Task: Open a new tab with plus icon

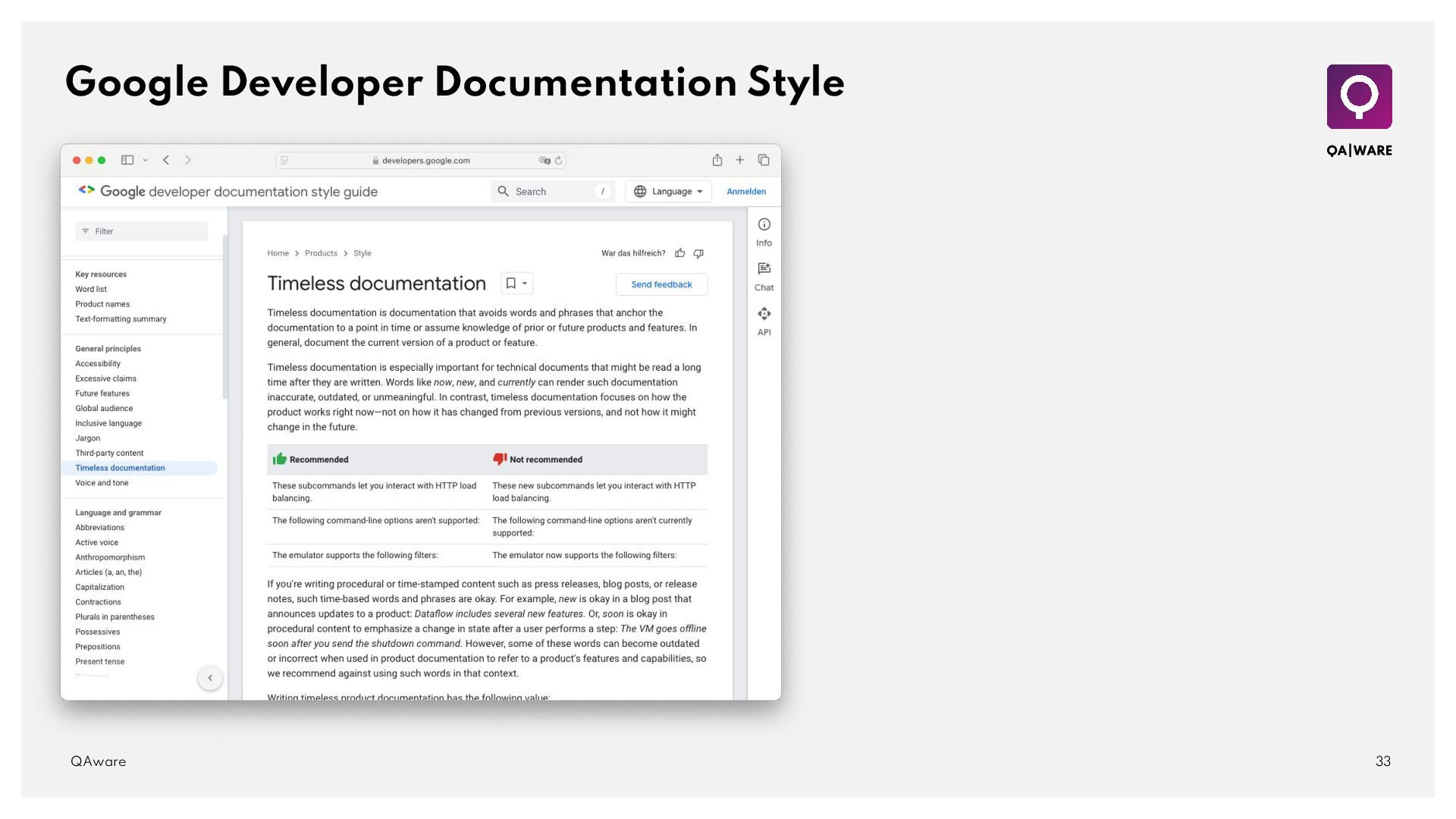Action: point(739,160)
